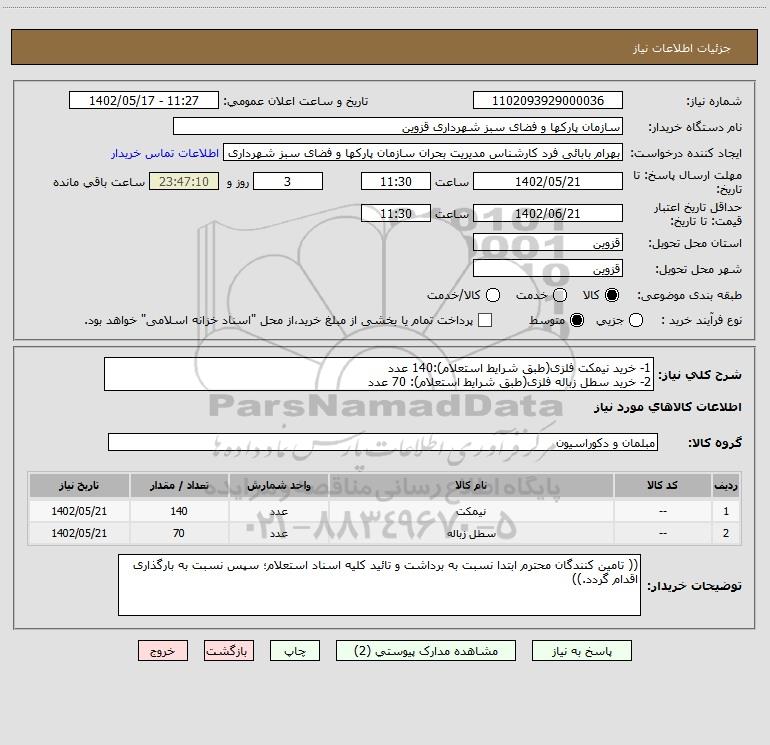
Task: Click the نیمکت item name cell
Action: [471, 511]
